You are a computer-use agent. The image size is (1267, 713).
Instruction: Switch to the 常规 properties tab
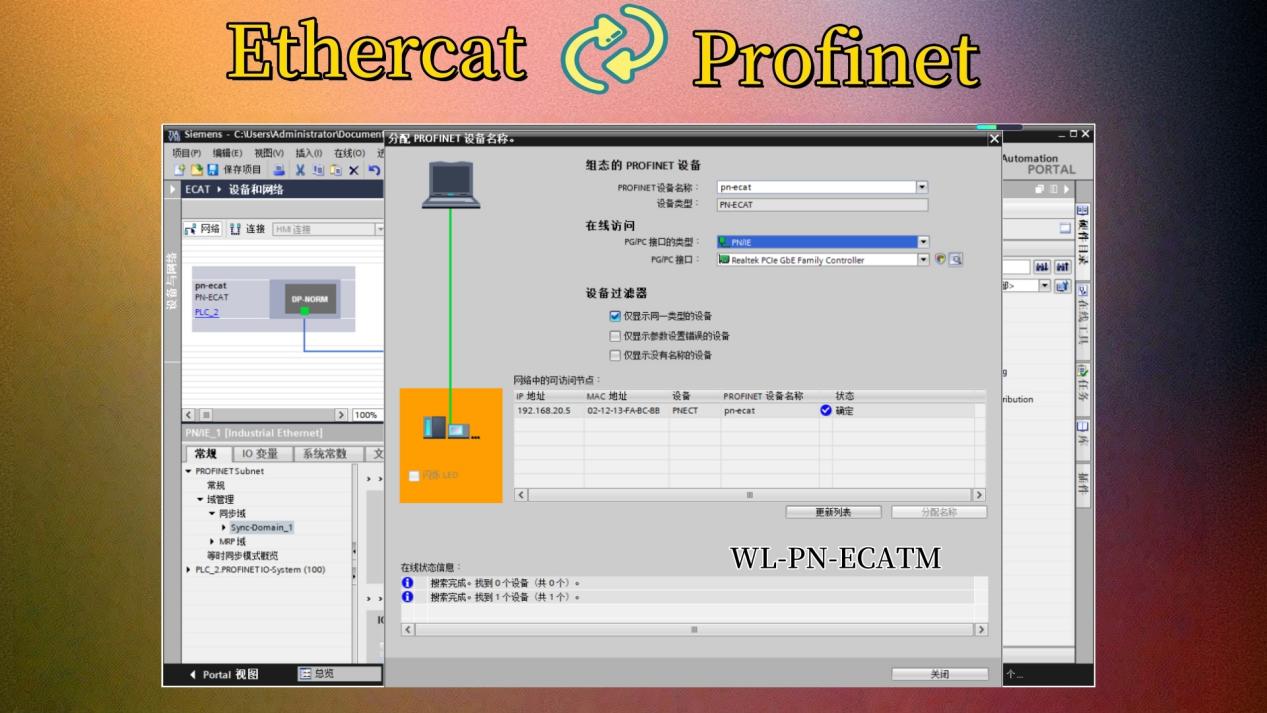pos(206,454)
